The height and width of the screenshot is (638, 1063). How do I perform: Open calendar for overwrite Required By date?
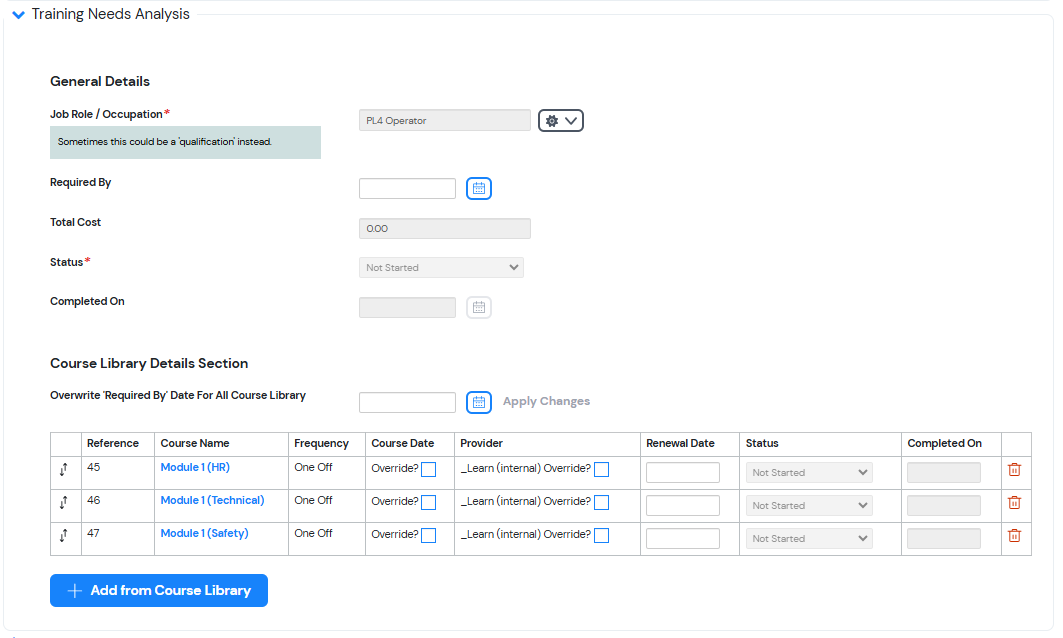tap(479, 402)
